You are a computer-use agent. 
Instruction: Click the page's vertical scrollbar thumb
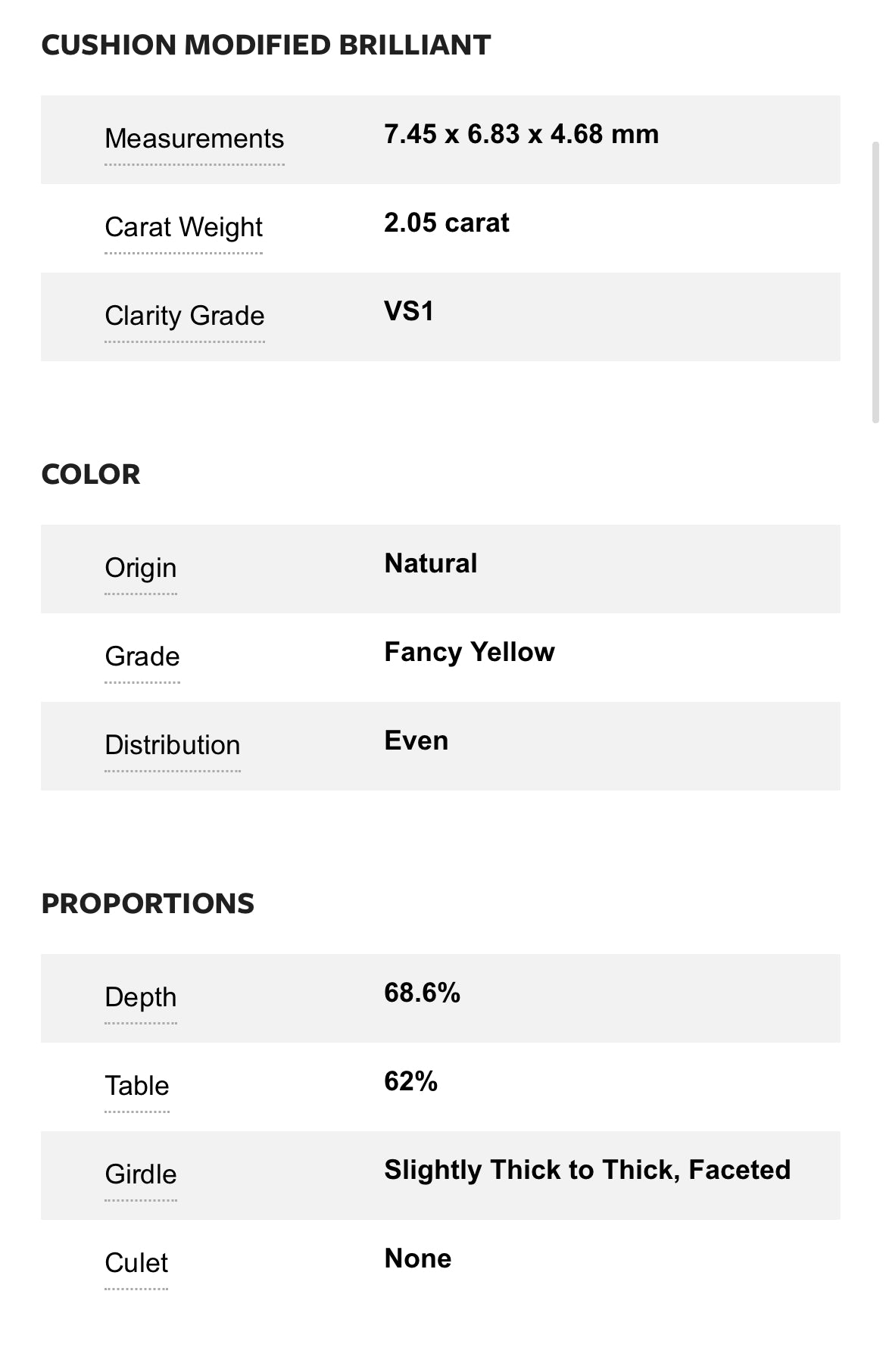click(x=875, y=282)
